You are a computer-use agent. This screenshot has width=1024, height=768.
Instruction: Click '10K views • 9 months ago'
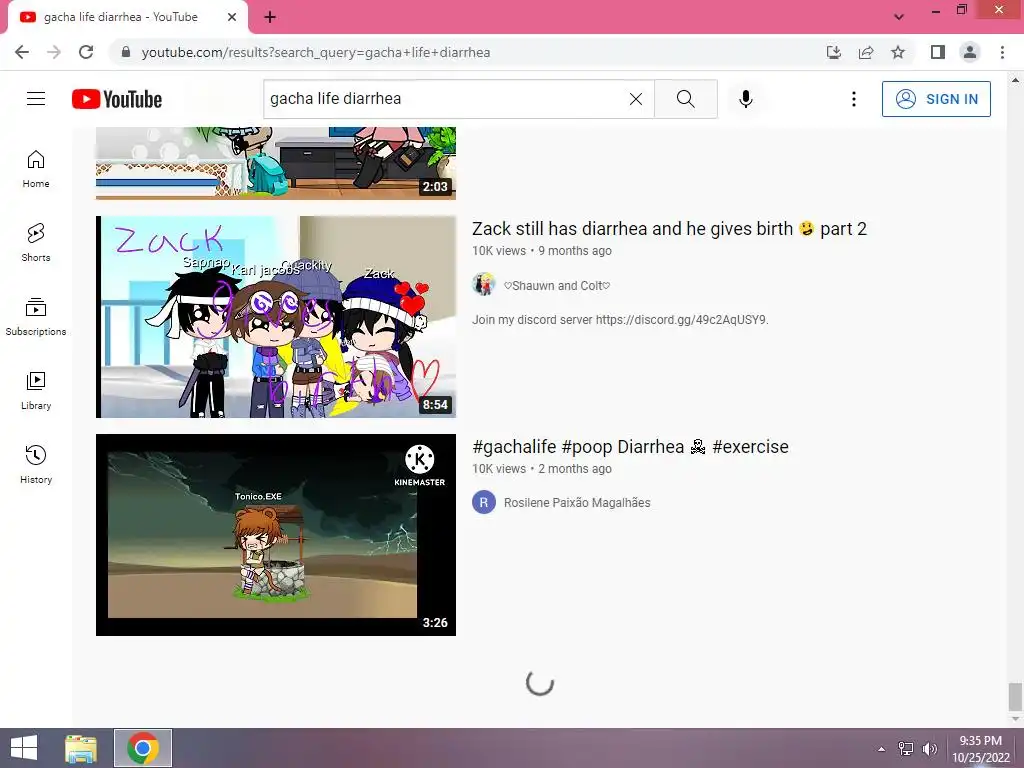tap(542, 251)
